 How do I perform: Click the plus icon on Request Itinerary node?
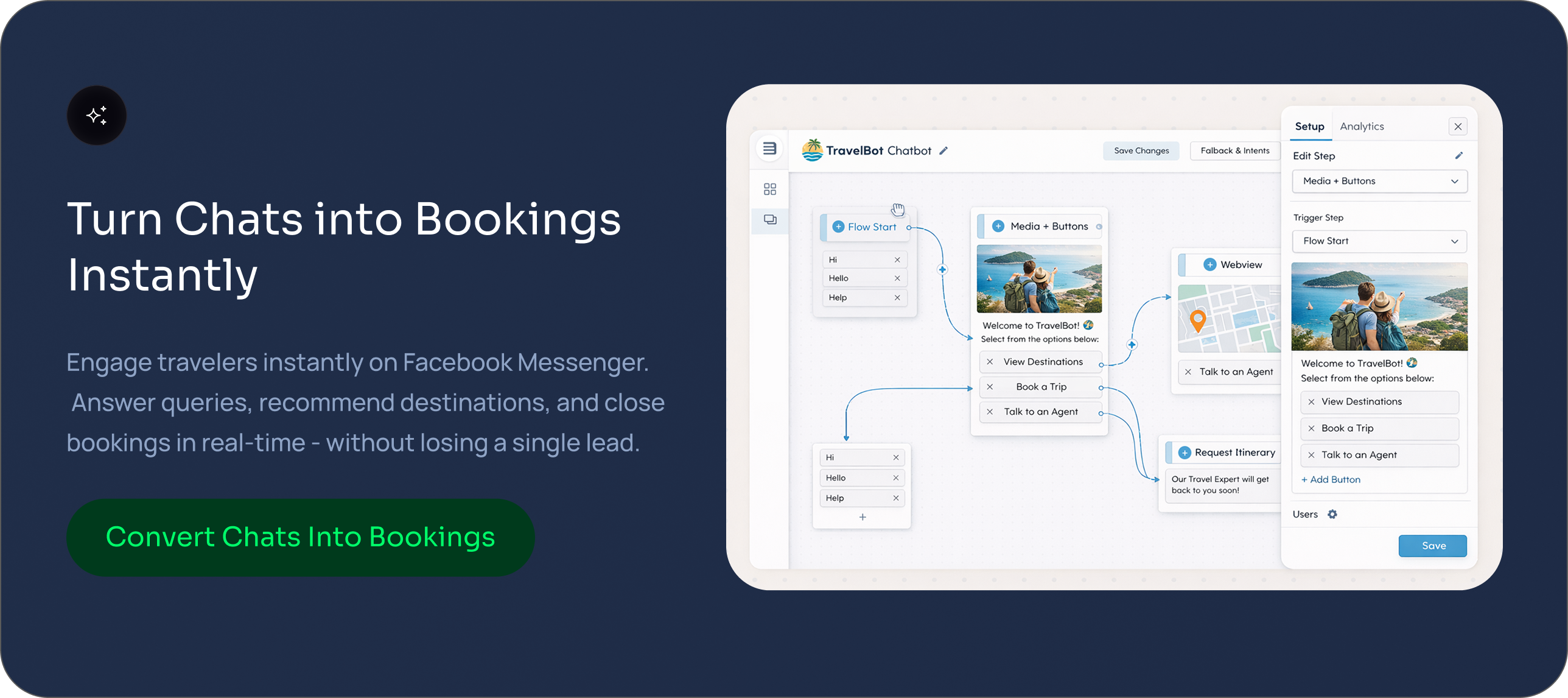click(1185, 453)
